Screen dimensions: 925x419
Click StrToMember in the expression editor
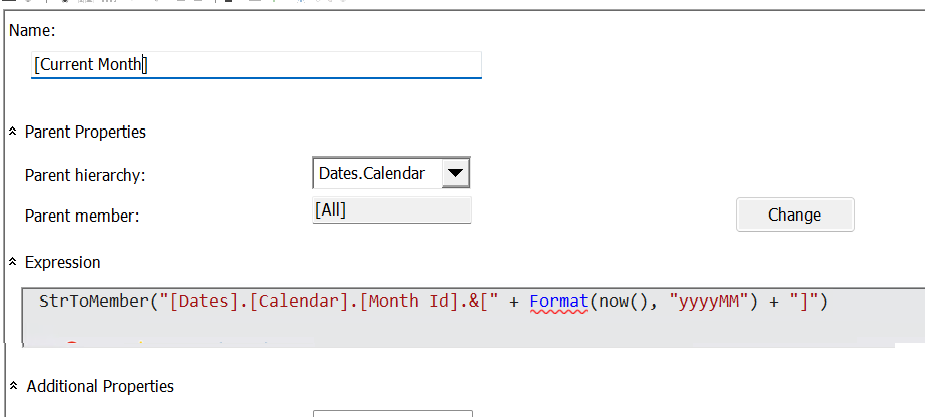[x=91, y=301]
